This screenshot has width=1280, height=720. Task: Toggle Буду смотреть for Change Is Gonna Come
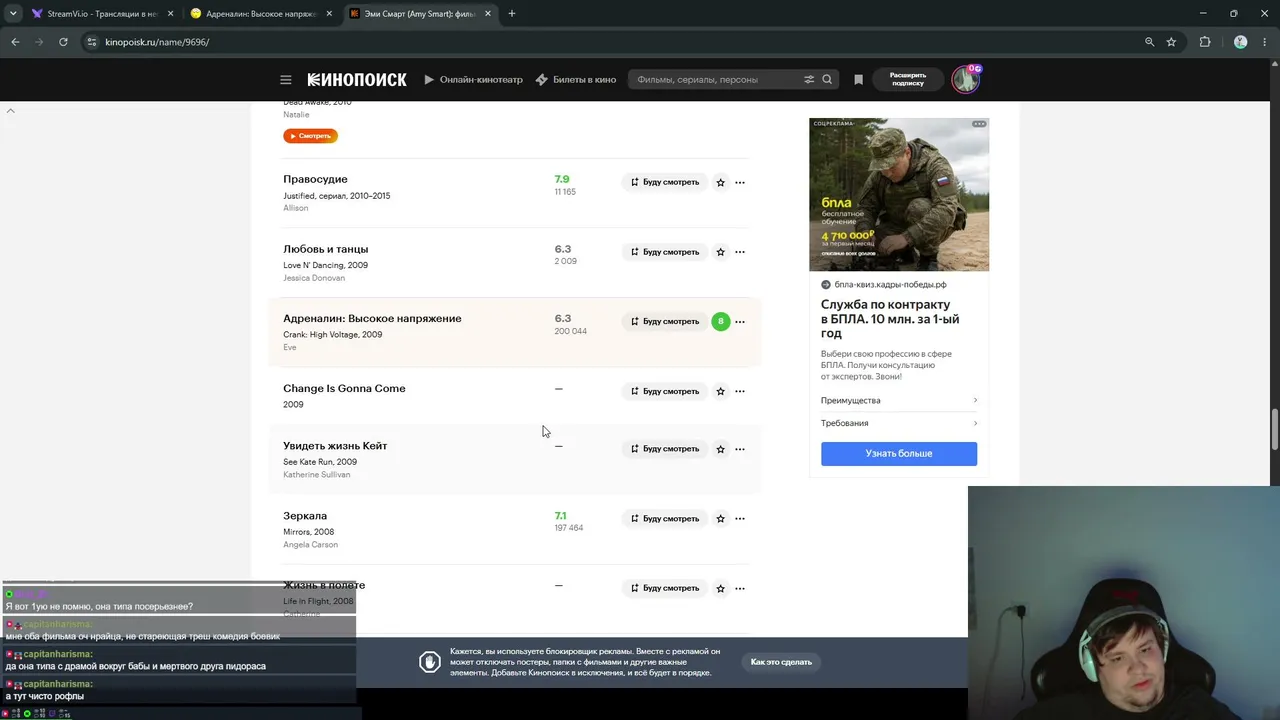tap(665, 391)
